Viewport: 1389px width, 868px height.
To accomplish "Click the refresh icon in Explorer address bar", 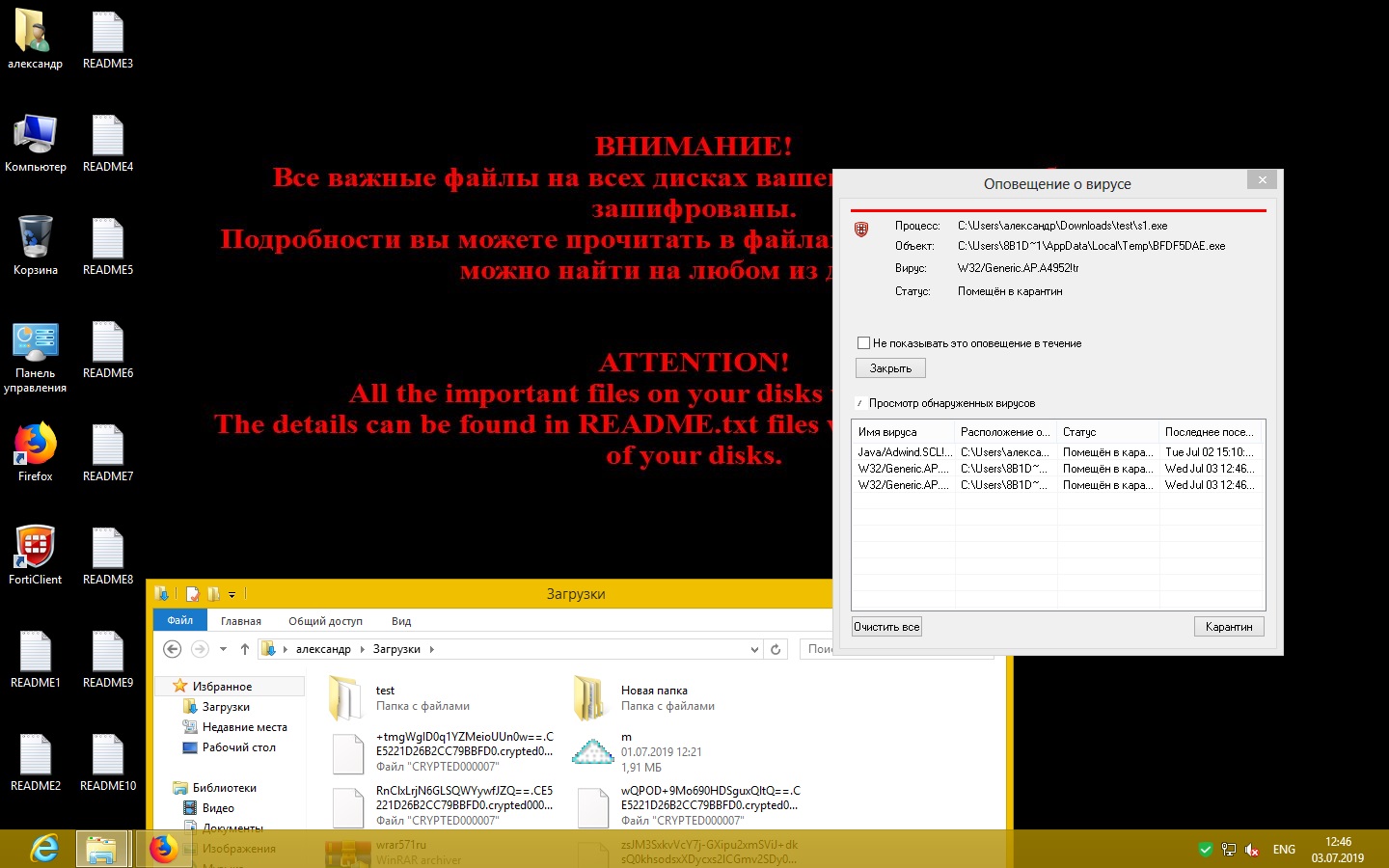I will click(x=776, y=649).
